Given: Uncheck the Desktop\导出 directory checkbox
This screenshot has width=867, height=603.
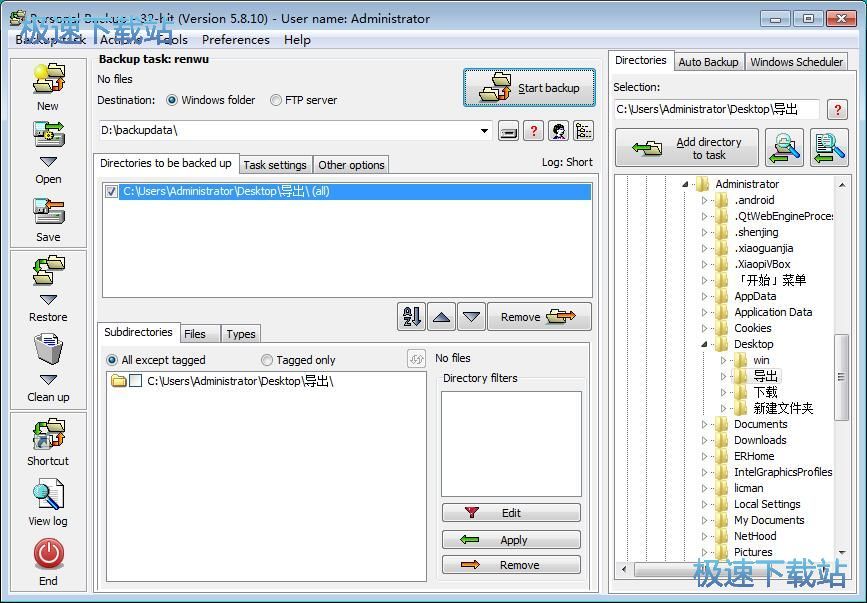Looking at the screenshot, I should (111, 191).
